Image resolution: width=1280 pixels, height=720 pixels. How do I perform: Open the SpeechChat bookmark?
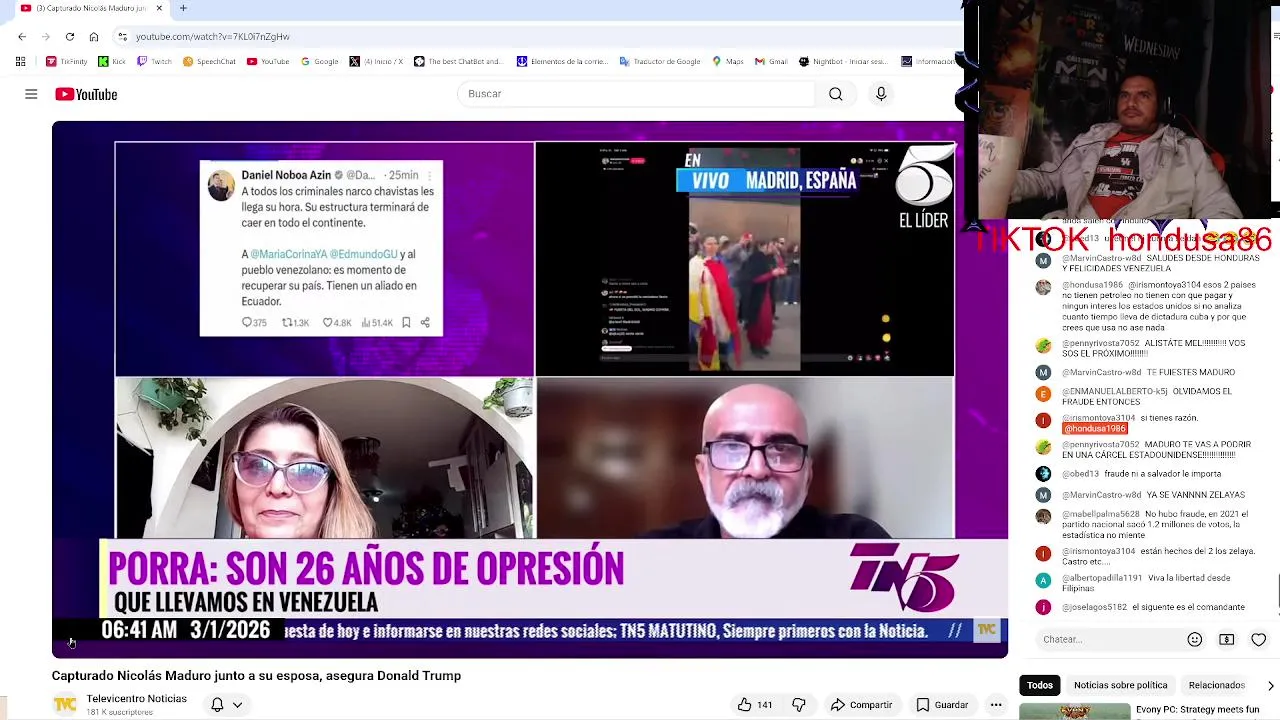coord(209,62)
